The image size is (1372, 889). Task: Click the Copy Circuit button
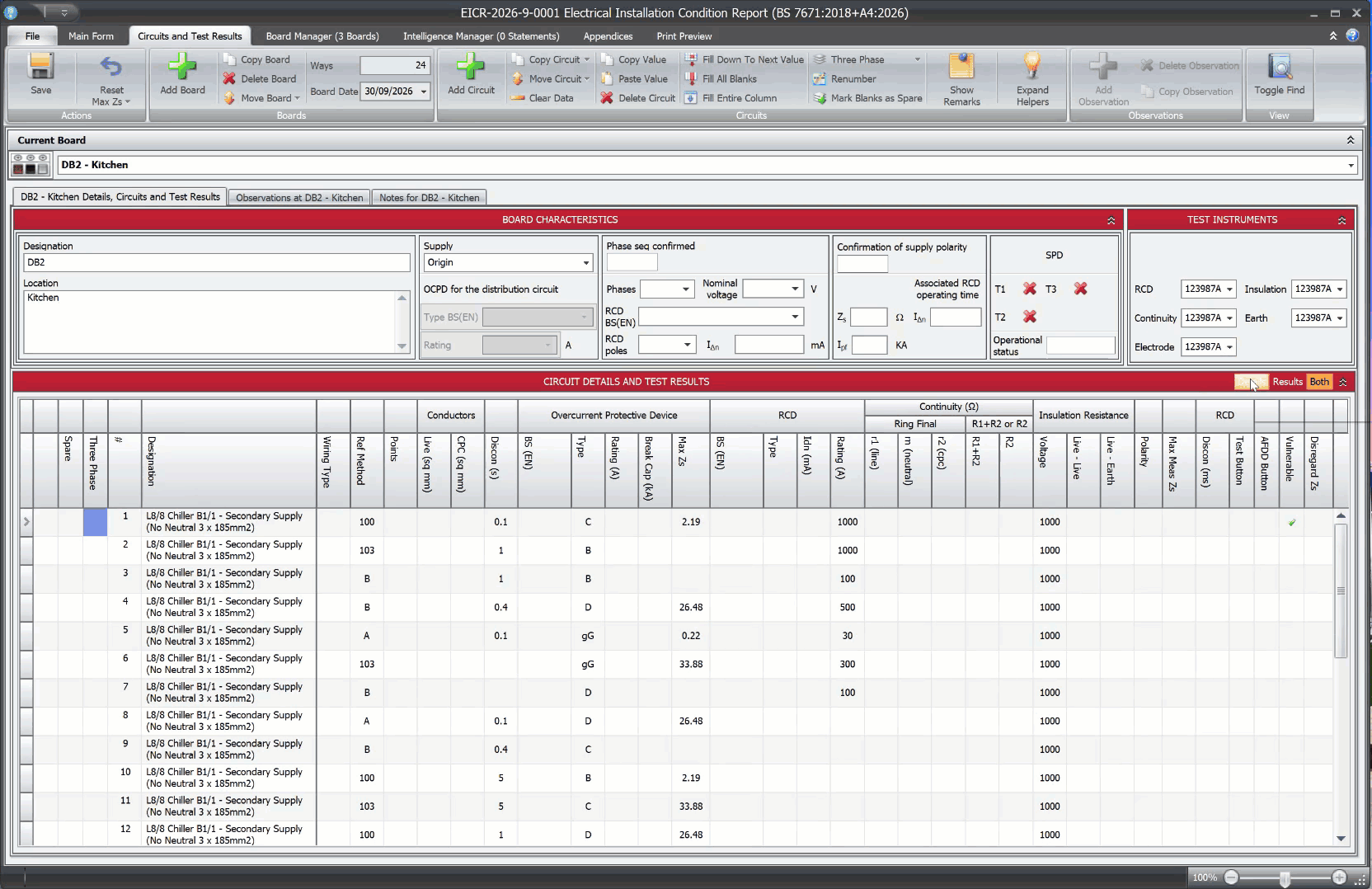click(550, 59)
